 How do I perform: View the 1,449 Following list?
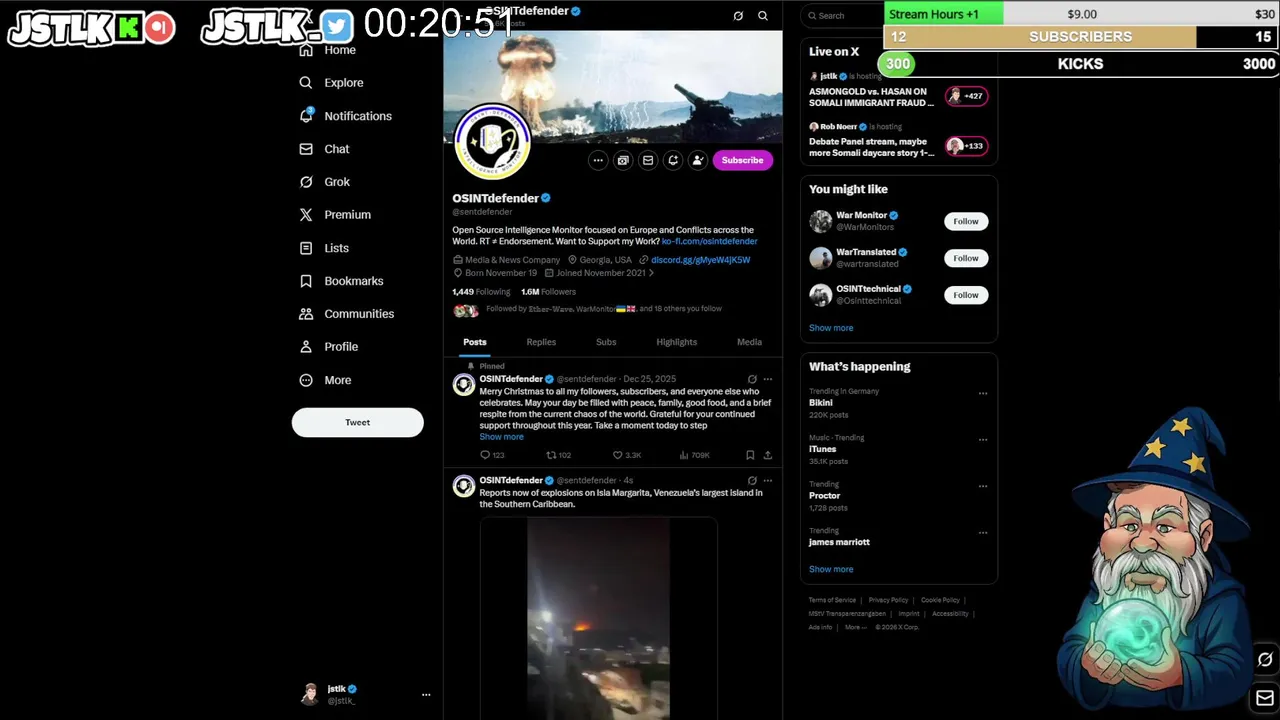(481, 292)
